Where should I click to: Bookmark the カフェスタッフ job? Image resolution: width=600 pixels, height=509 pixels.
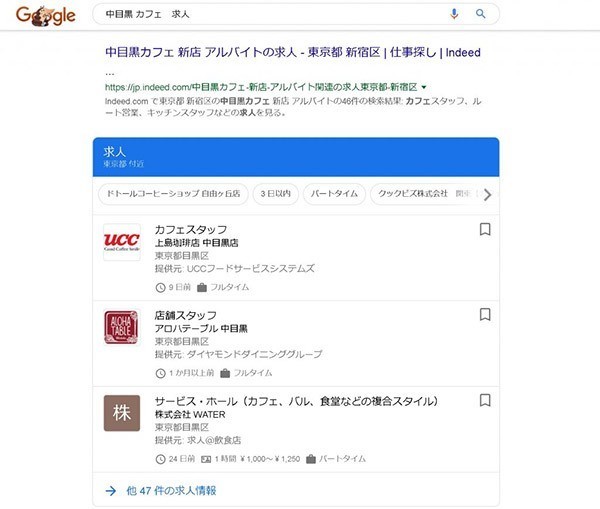485,229
